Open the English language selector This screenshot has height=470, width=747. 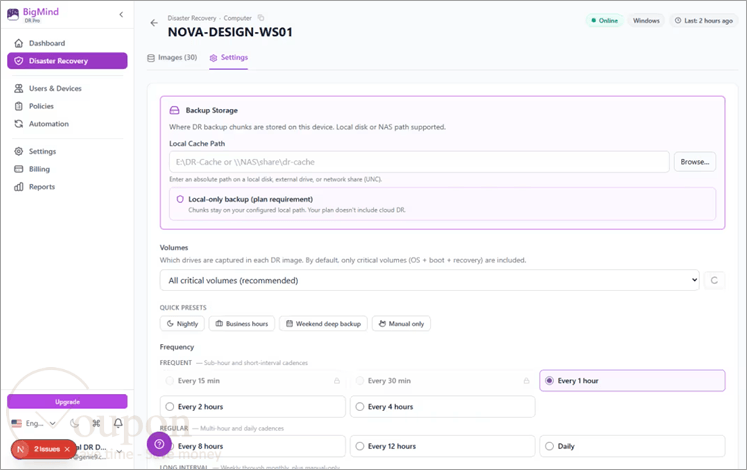tap(33, 423)
